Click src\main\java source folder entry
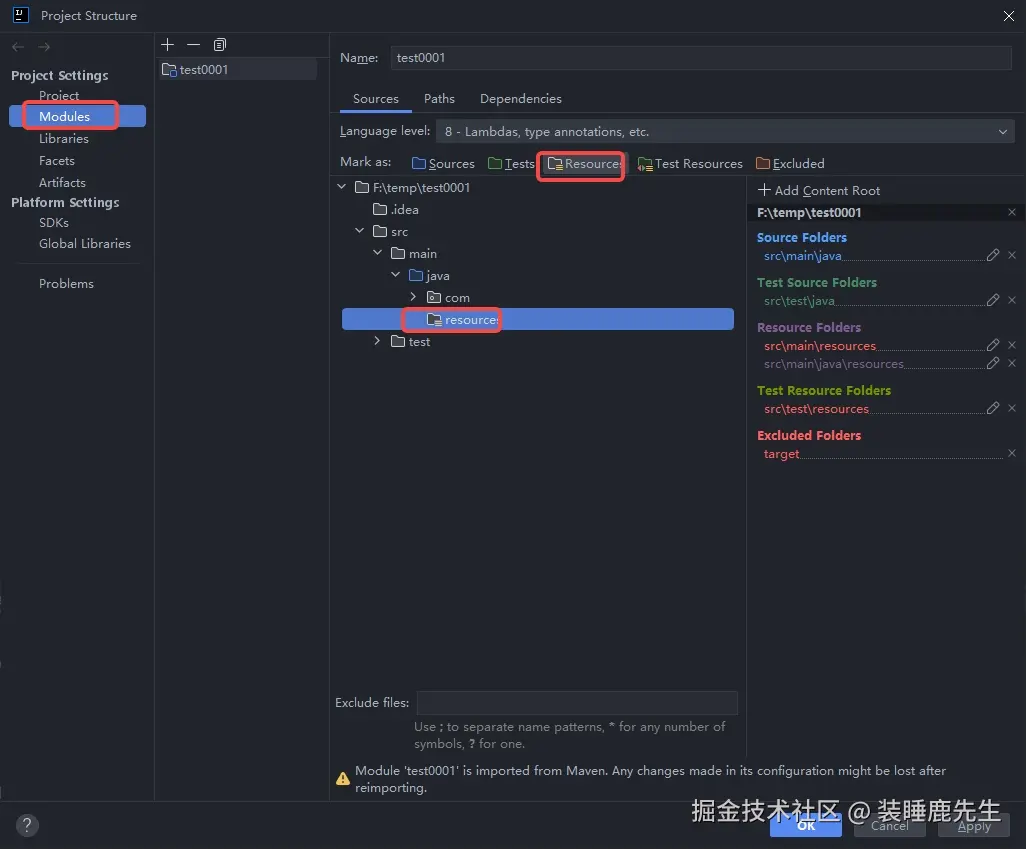The width and height of the screenshot is (1026, 849). point(802,256)
